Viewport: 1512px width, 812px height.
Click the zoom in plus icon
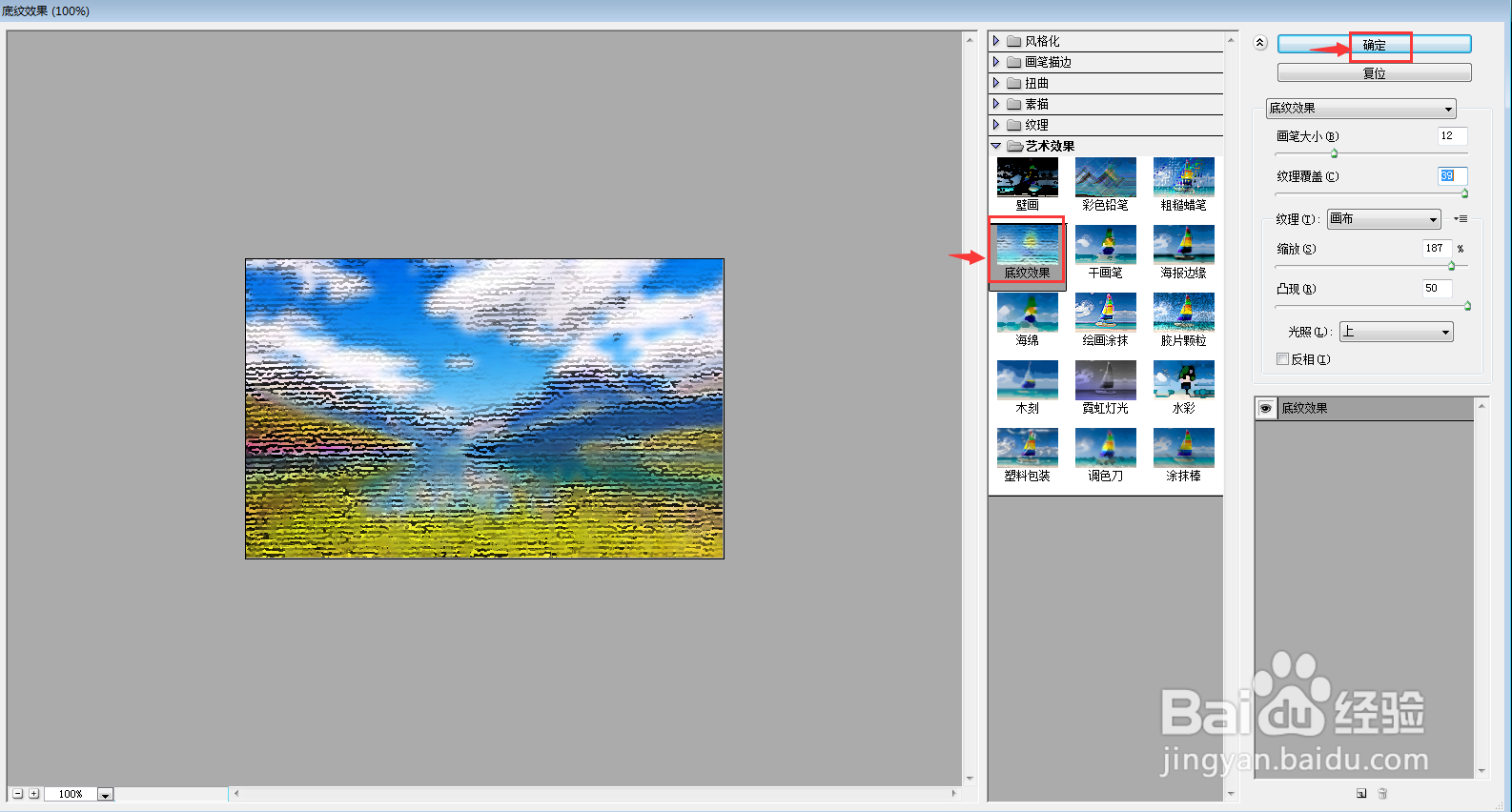tap(33, 793)
